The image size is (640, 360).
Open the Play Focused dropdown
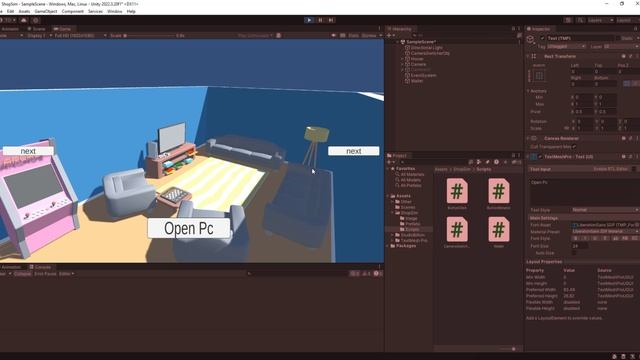pos(255,36)
